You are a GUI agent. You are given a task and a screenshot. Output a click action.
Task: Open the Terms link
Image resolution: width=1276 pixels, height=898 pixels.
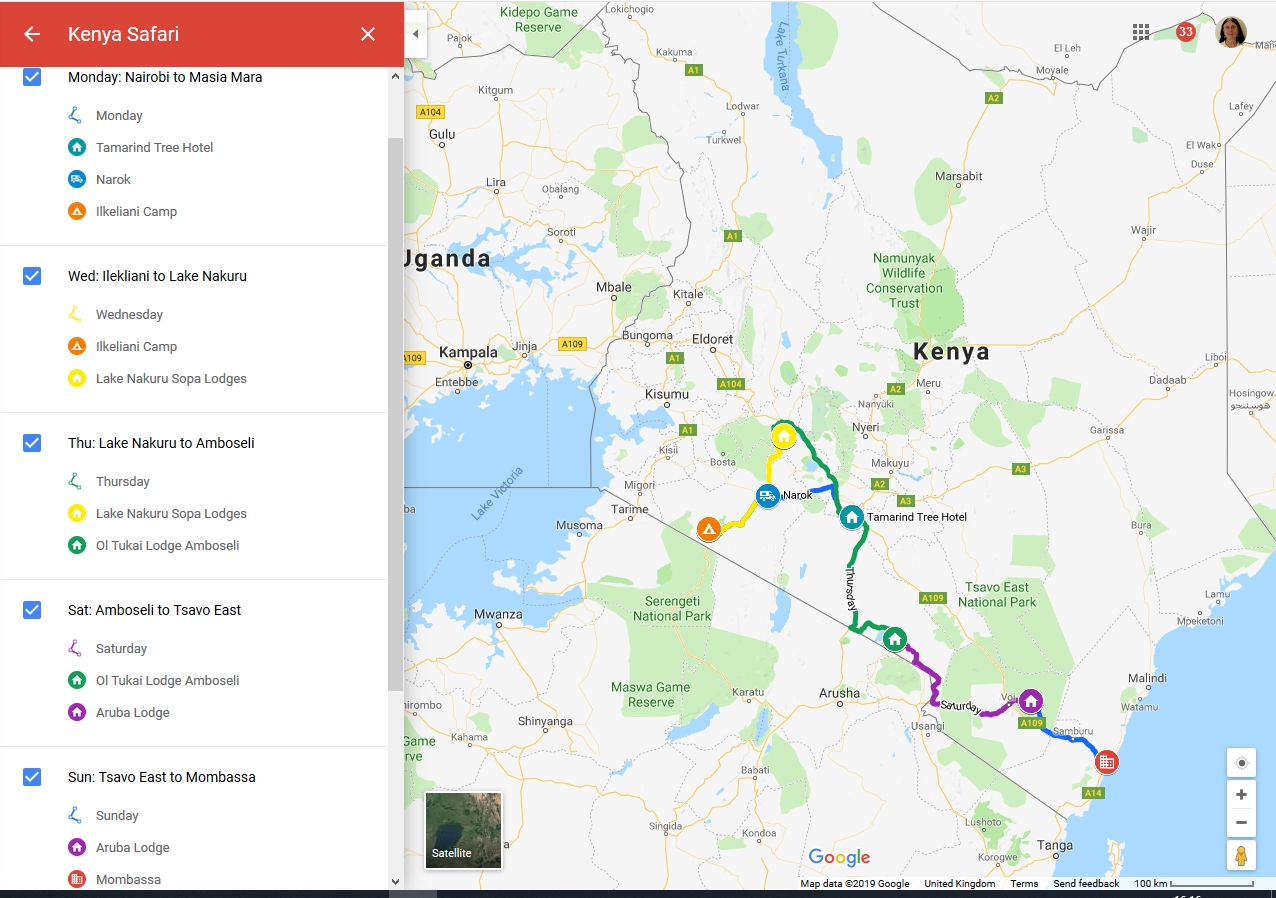tap(1024, 884)
